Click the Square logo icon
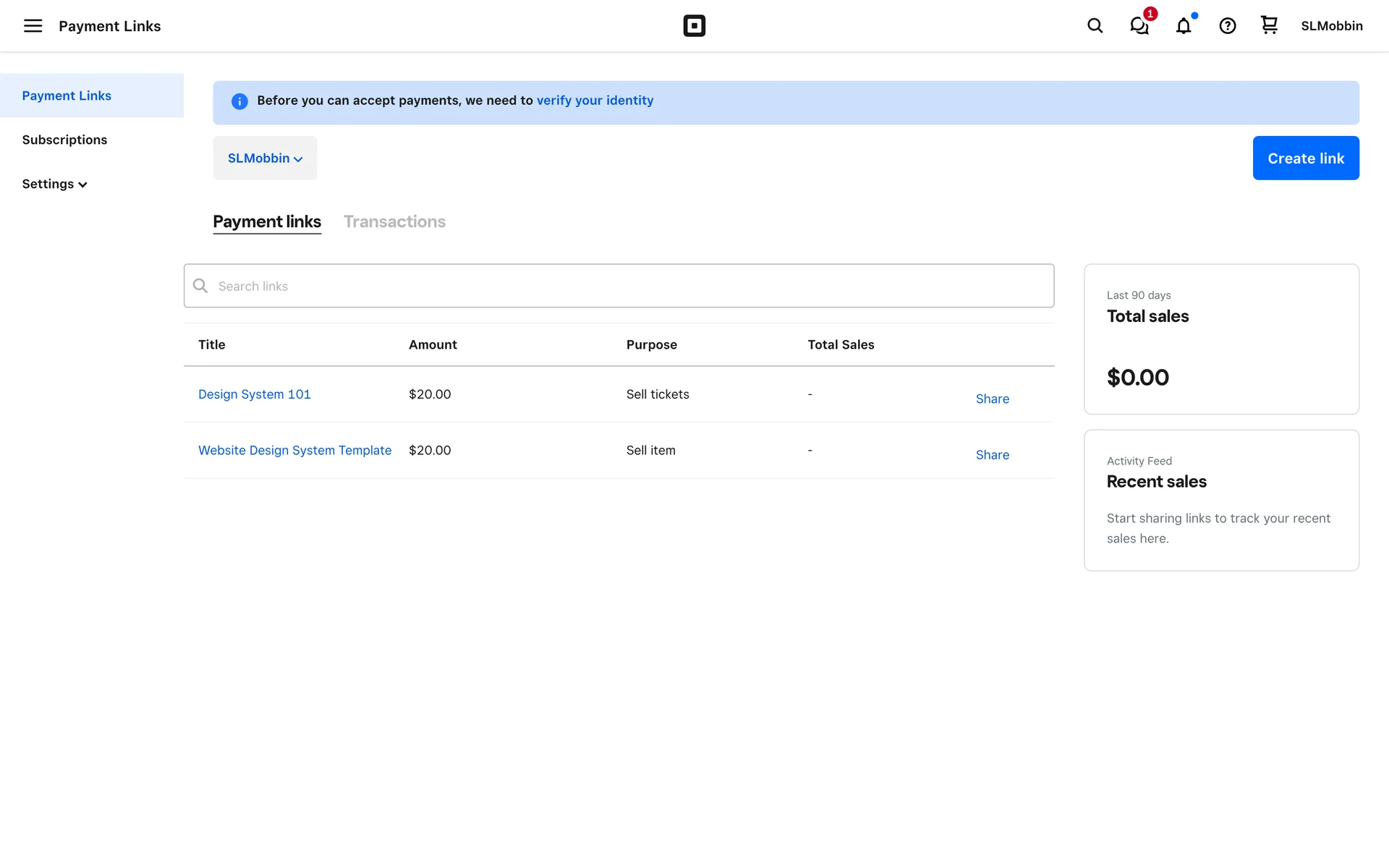Image resolution: width=1389 pixels, height=868 pixels. click(x=694, y=26)
